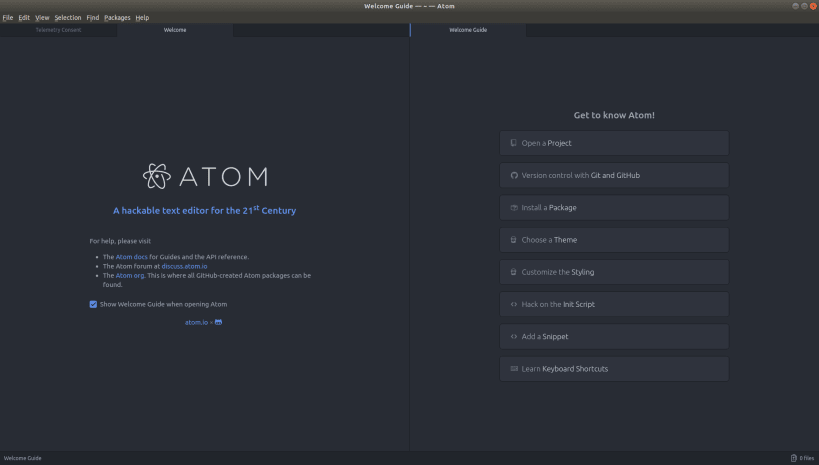Open the Help menu
819x465 pixels.
pyautogui.click(x=143, y=18)
